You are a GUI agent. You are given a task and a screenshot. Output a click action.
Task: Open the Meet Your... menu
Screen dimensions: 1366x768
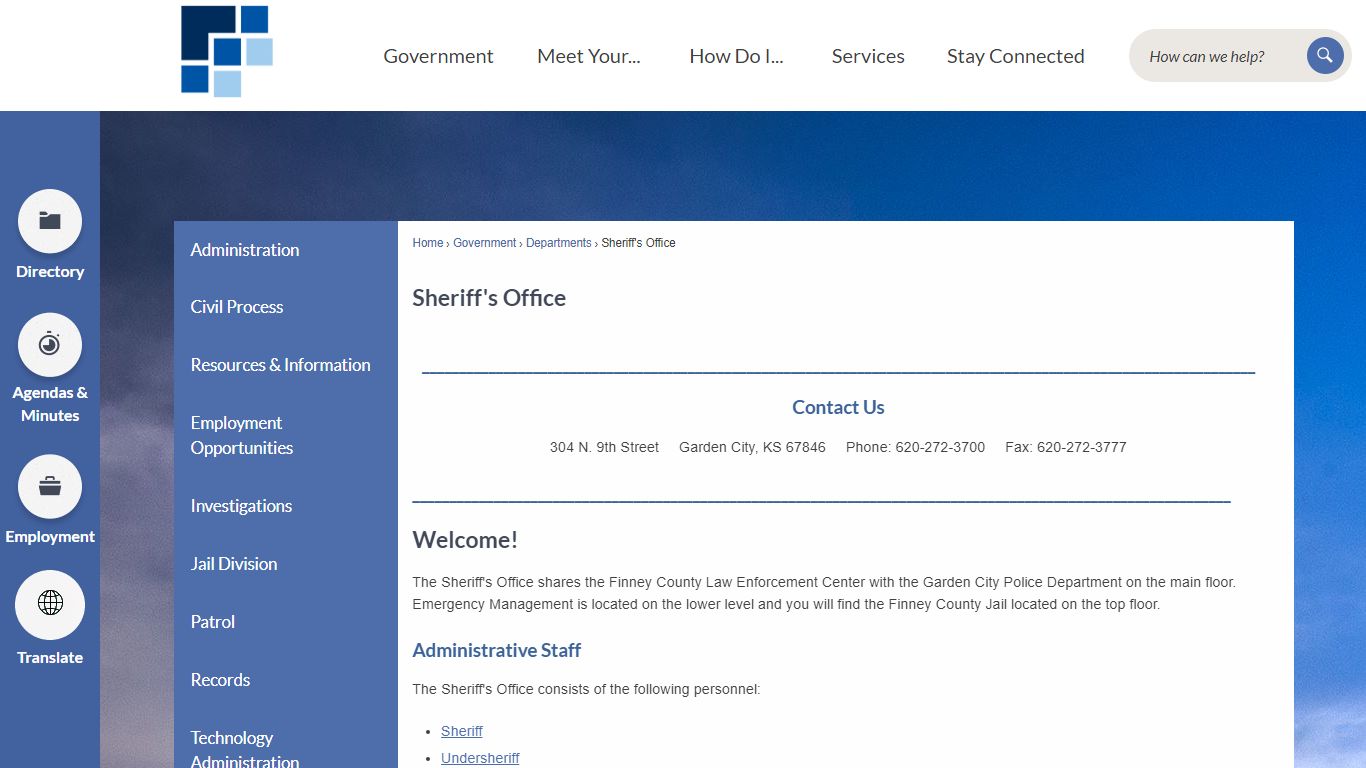589,56
